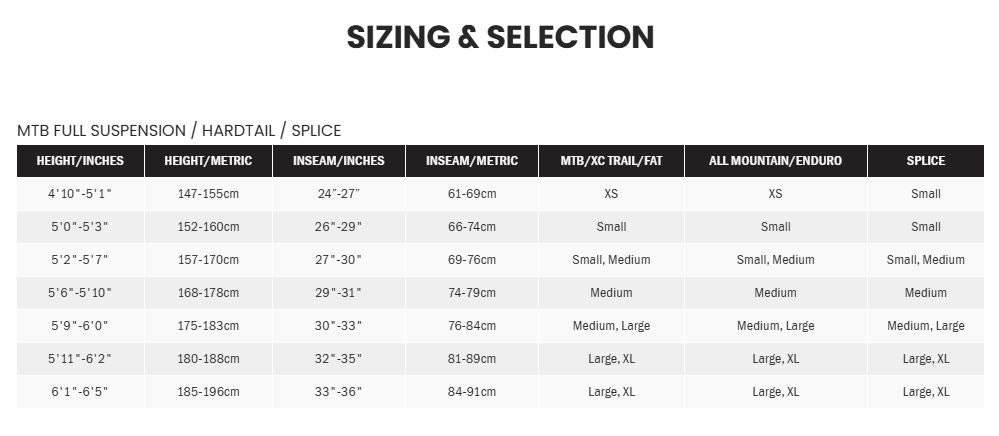Viewport: 999px width, 436px height.
Task: Select the 6'1"-6'5" height cell
Action: 80,392
